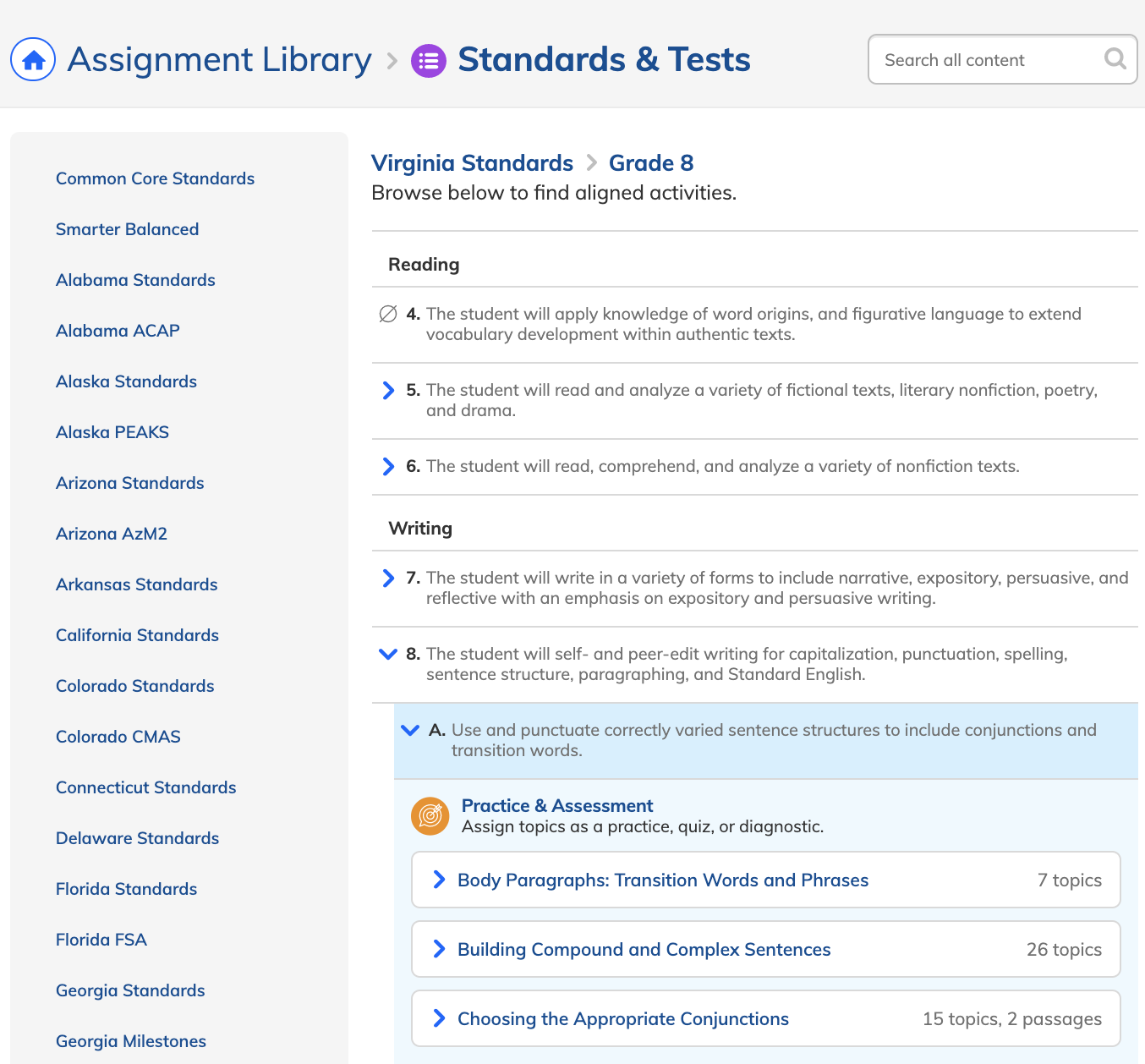The height and width of the screenshot is (1064, 1145).
Task: Select Smarter Balanced in sidebar
Action: click(x=127, y=229)
